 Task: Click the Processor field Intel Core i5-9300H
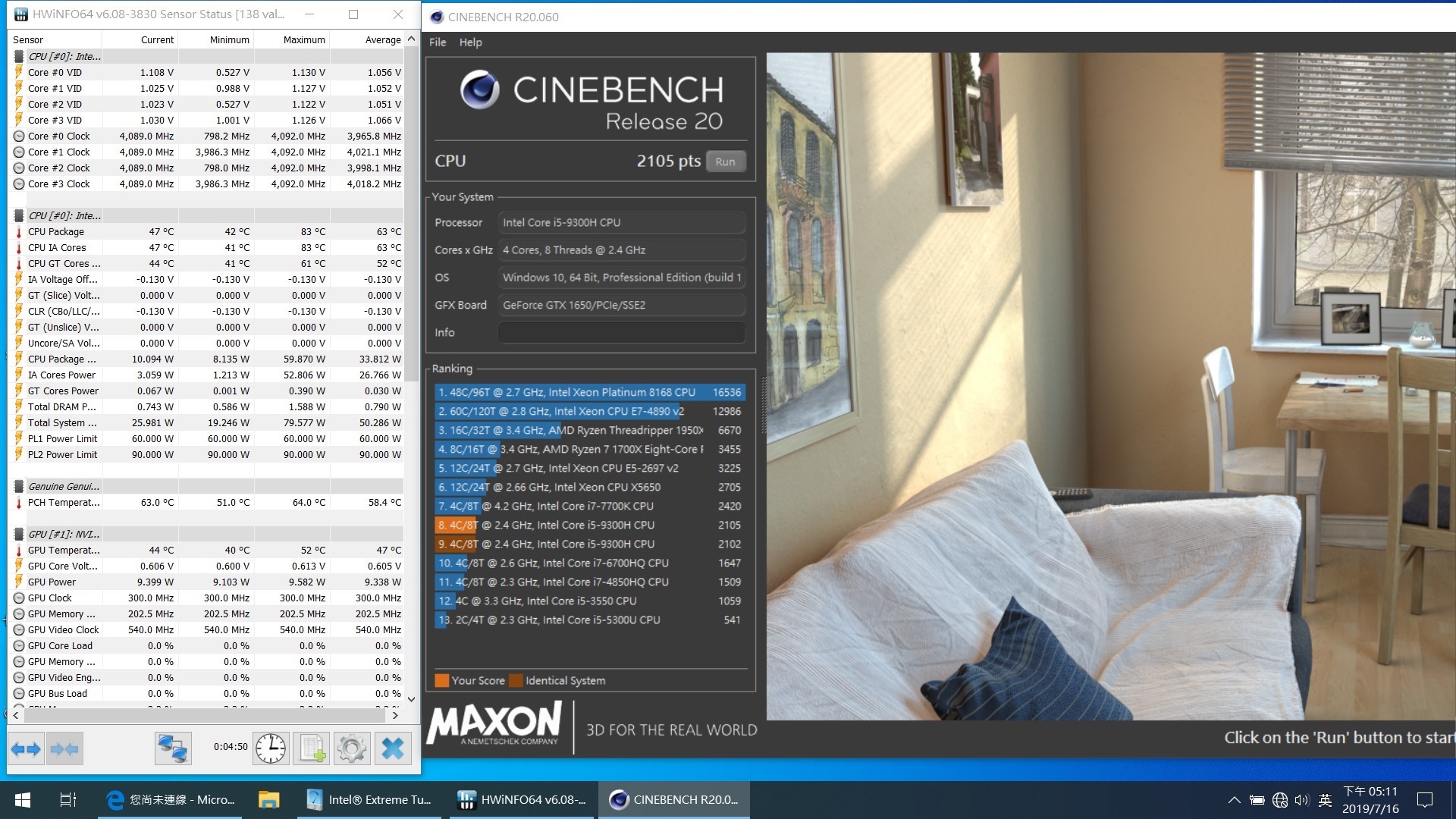[x=622, y=223]
